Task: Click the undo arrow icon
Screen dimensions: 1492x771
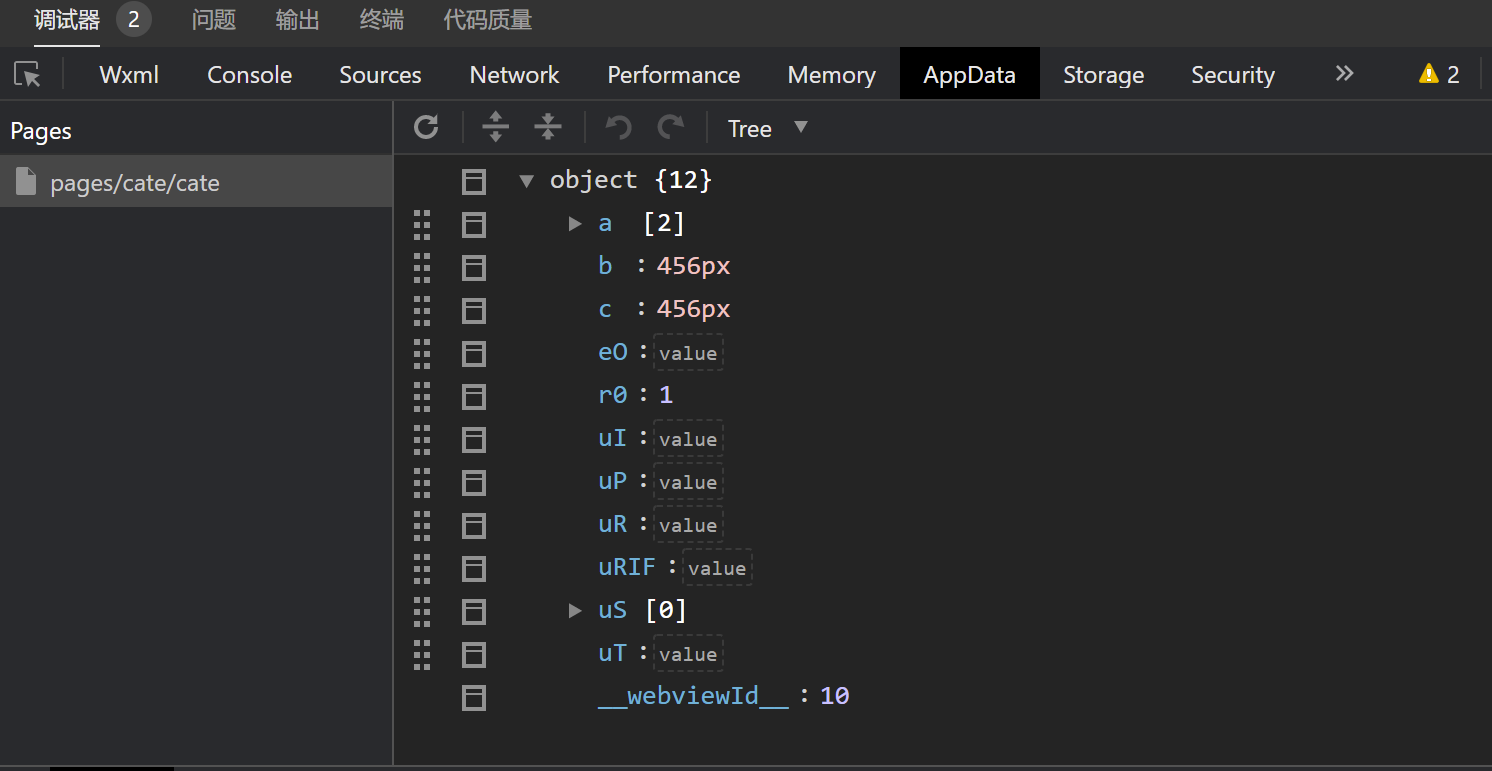Action: click(619, 127)
